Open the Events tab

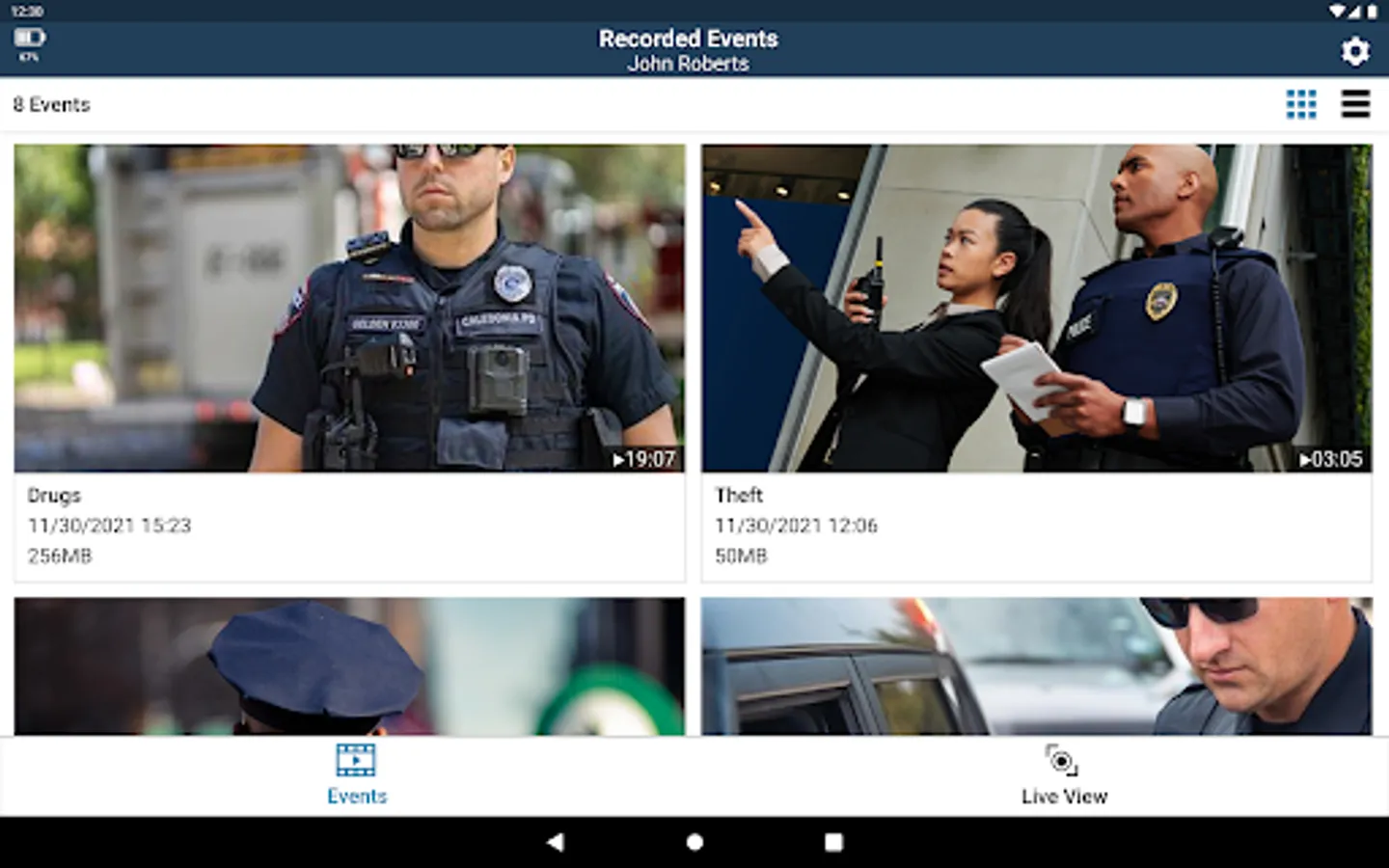coord(356,775)
